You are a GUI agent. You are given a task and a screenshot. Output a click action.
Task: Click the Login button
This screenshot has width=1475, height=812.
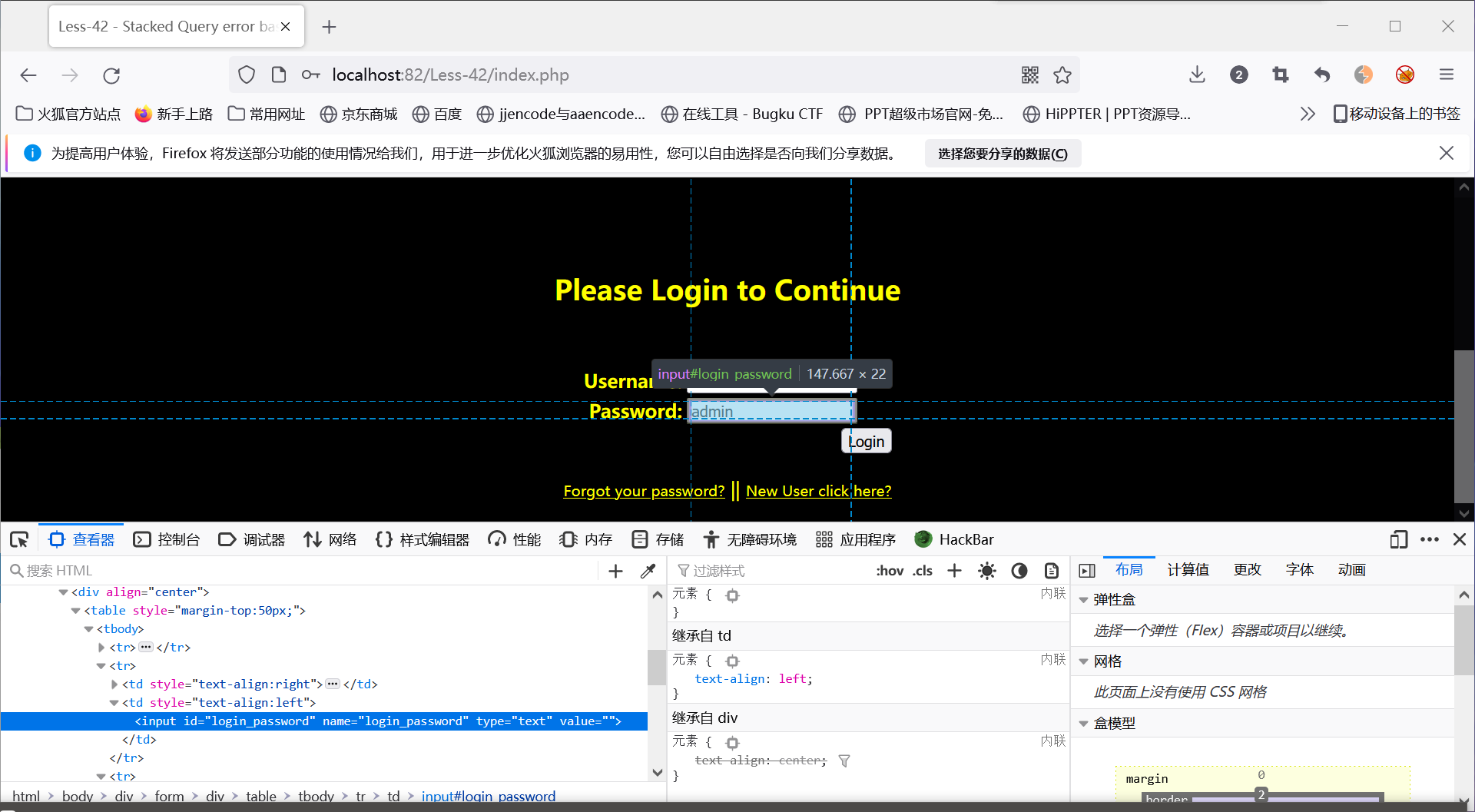pyautogui.click(x=866, y=440)
